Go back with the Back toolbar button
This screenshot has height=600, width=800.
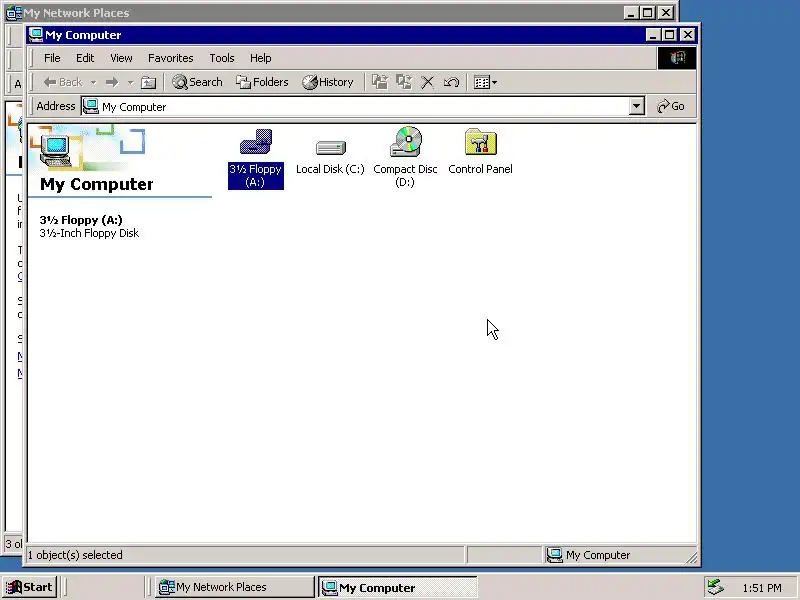pos(63,82)
